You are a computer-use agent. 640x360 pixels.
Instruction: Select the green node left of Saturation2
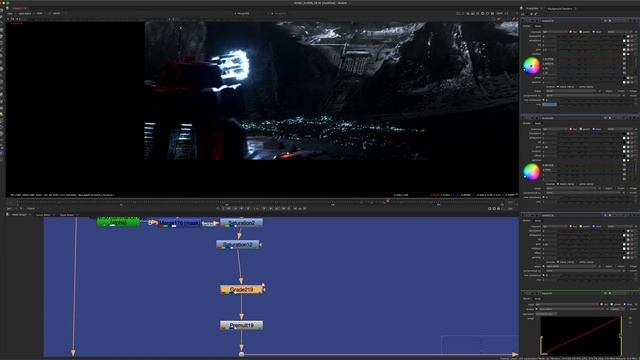click(x=118, y=222)
